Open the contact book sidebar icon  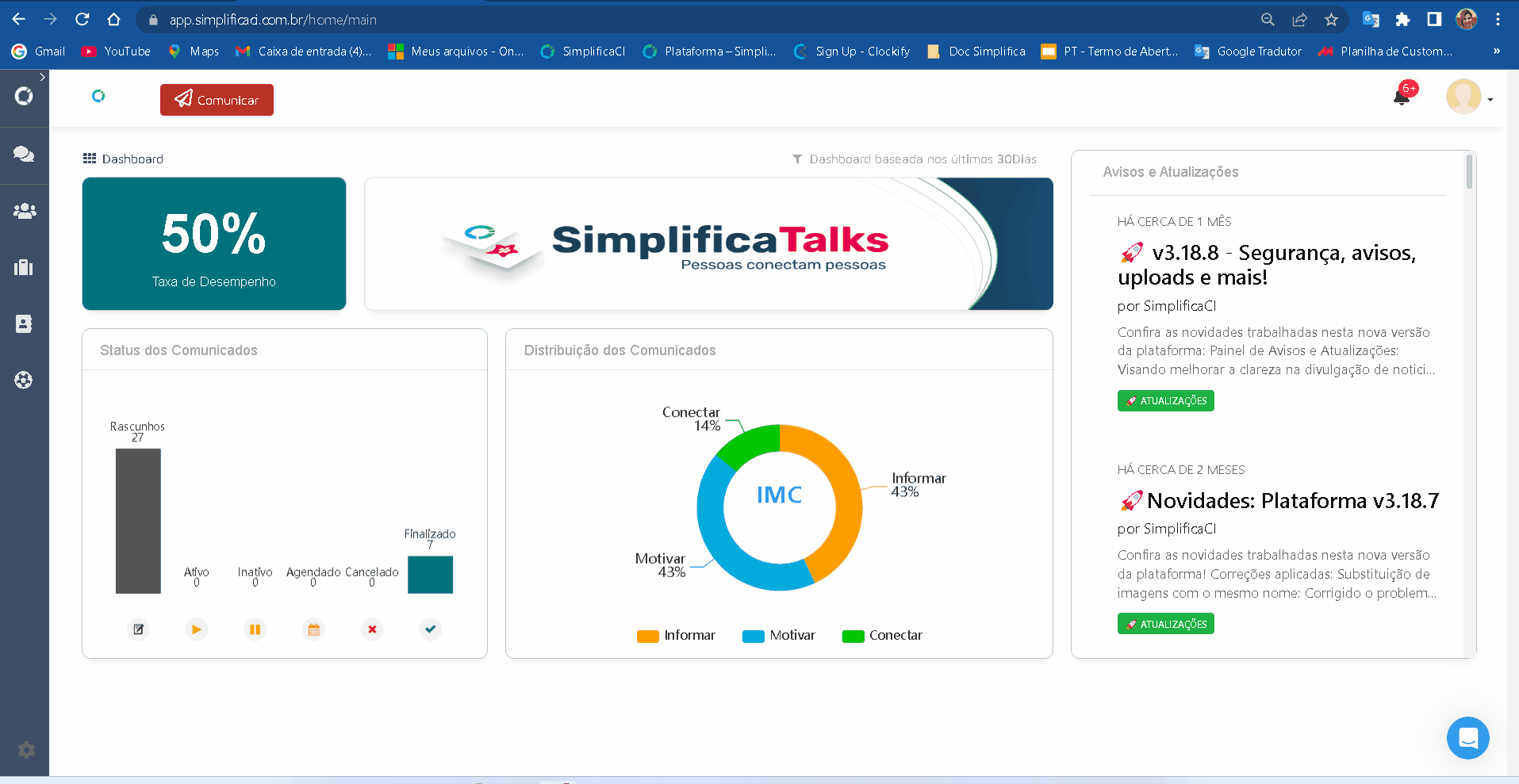click(x=24, y=323)
